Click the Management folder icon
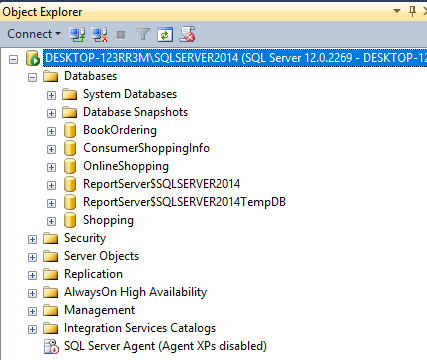 [x=51, y=310]
